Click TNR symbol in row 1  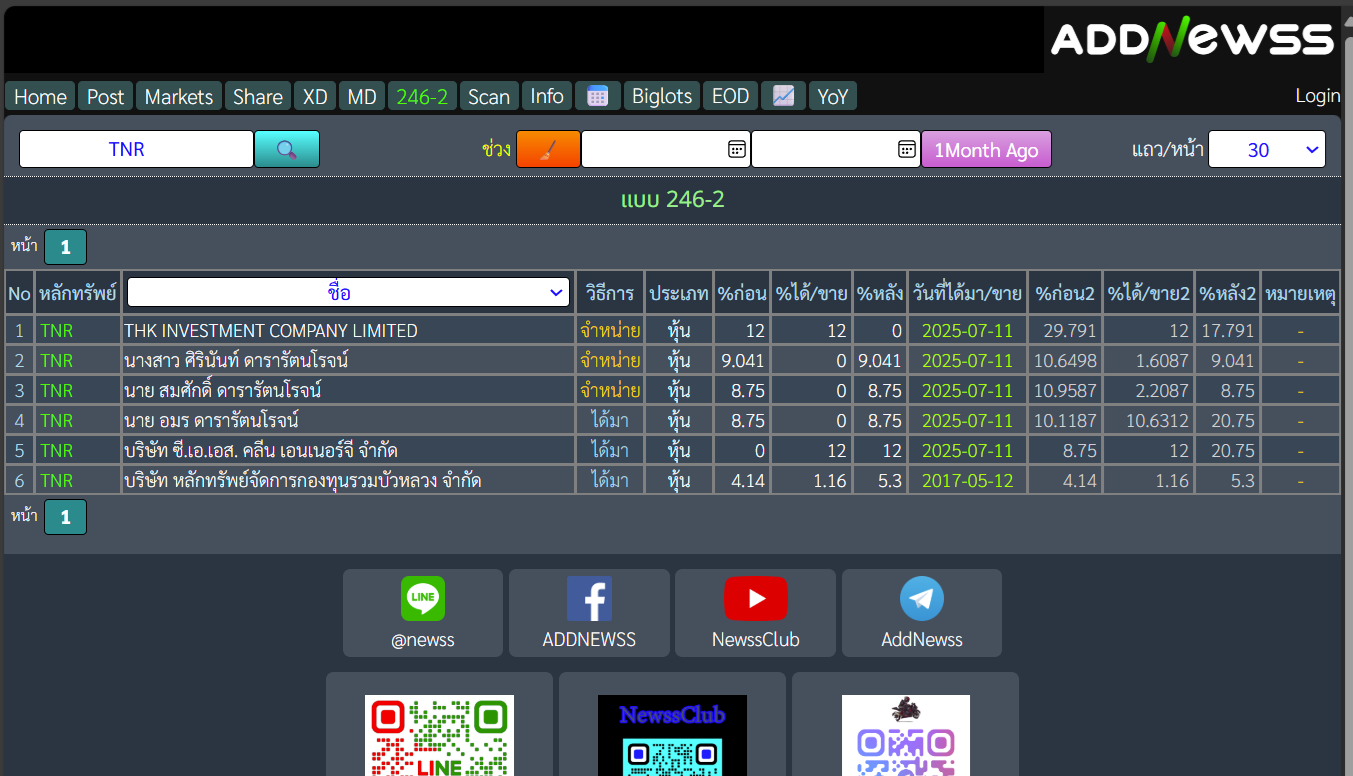(57, 330)
